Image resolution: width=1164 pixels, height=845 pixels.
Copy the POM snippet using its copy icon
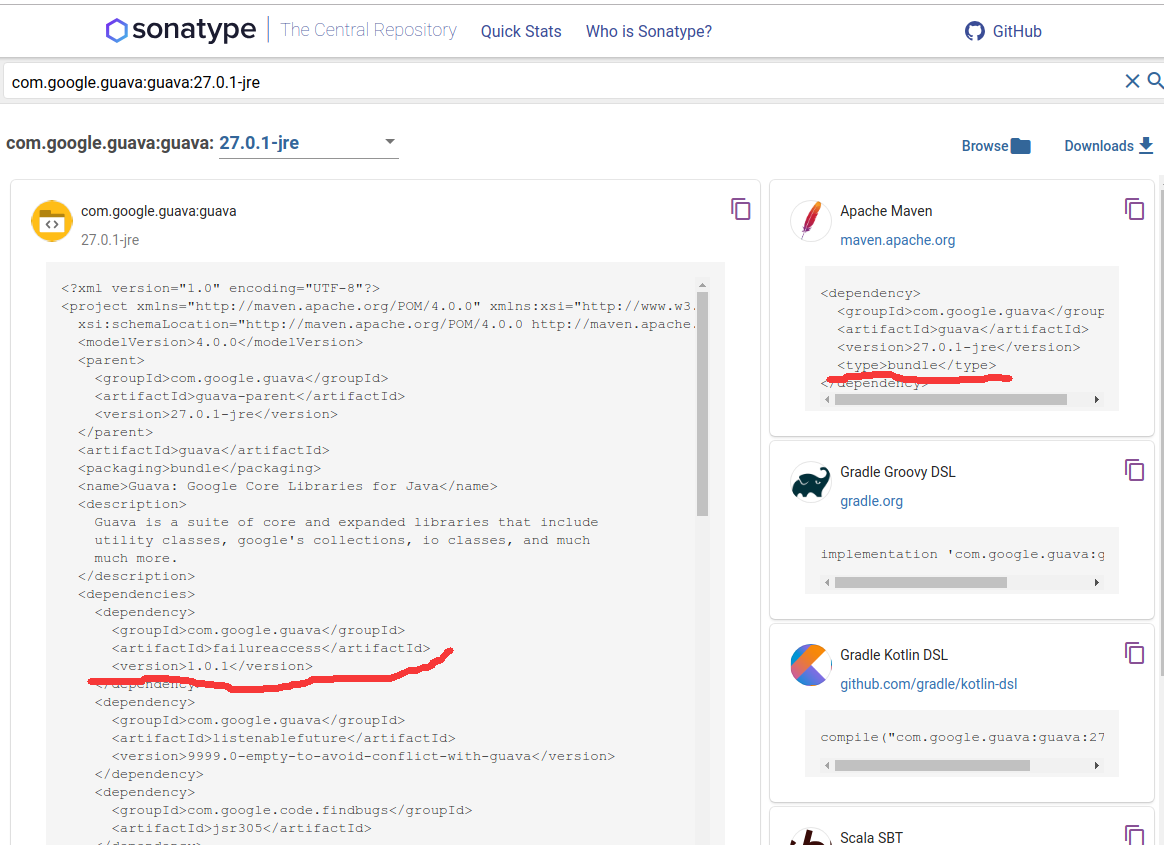click(741, 209)
